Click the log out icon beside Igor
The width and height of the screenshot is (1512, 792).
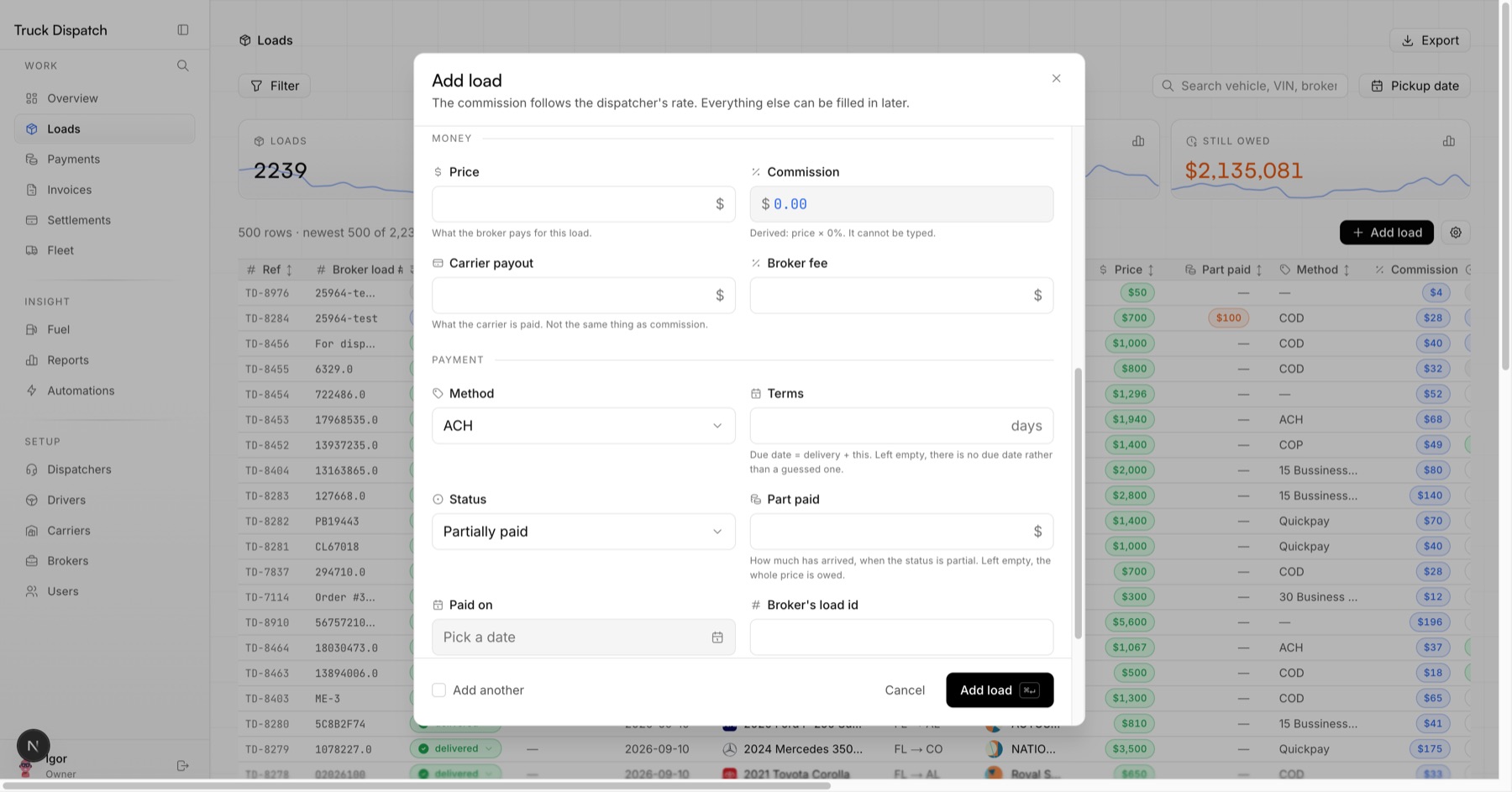pyautogui.click(x=183, y=766)
